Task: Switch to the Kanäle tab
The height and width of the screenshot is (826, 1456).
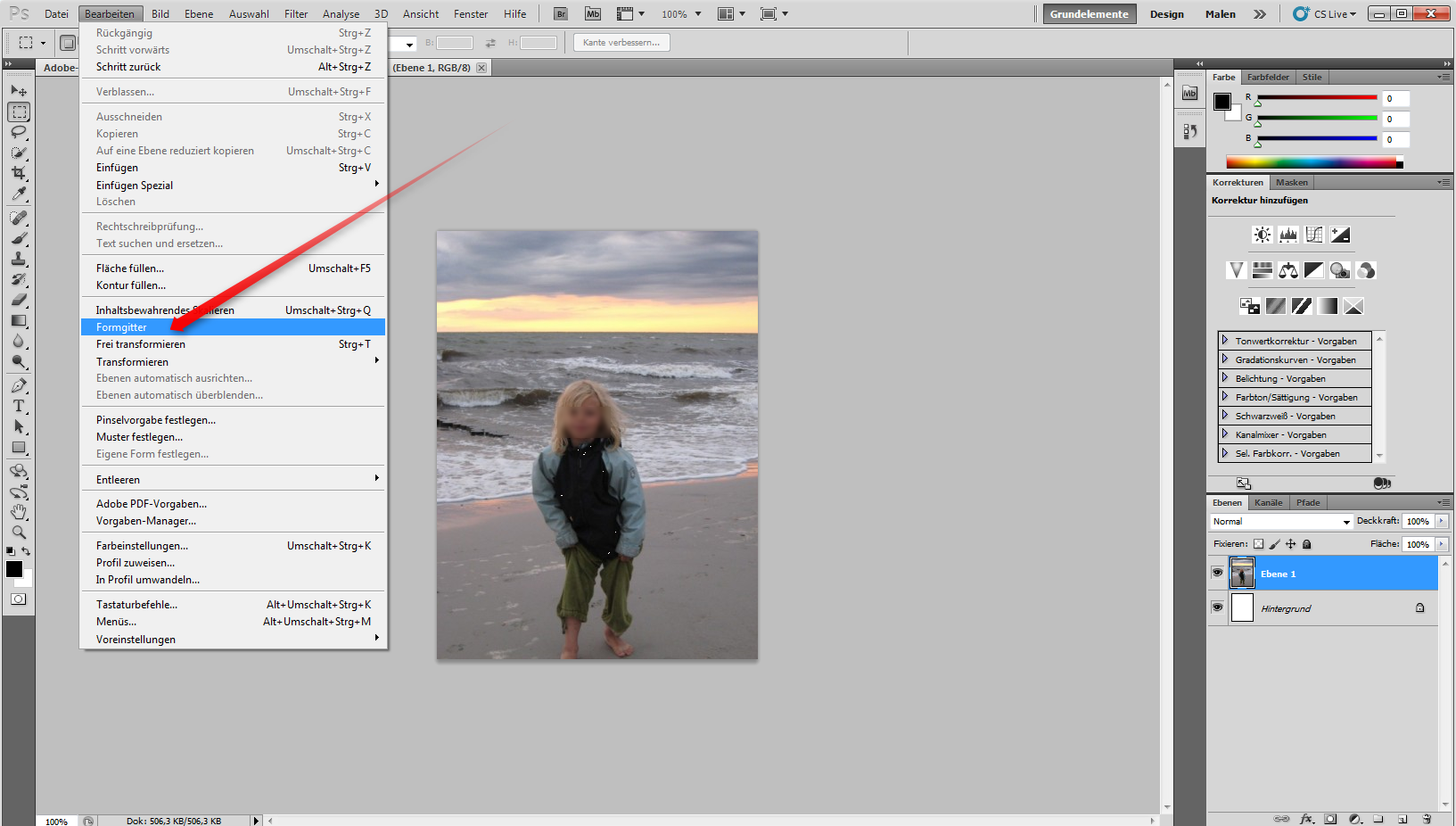Action: click(1268, 502)
